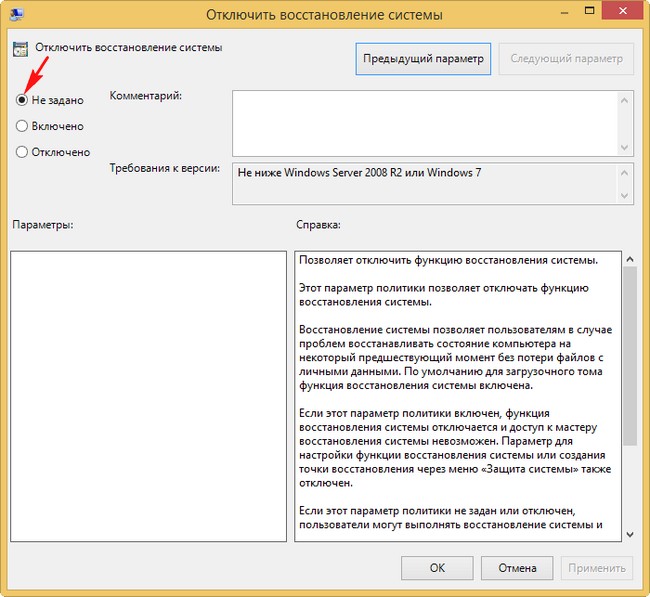
Task: Click the title bar system menu icon
Action: coord(16,15)
